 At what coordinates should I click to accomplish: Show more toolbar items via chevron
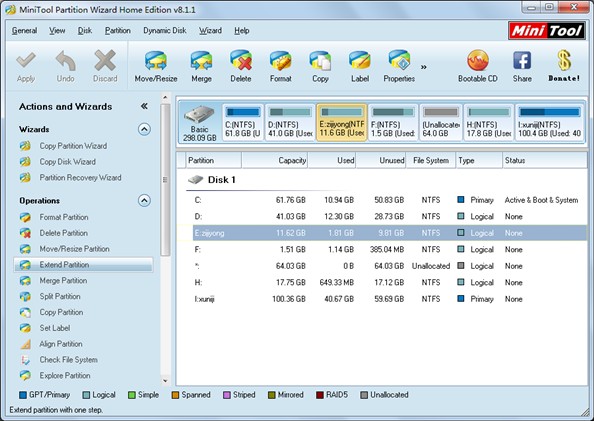[x=424, y=67]
